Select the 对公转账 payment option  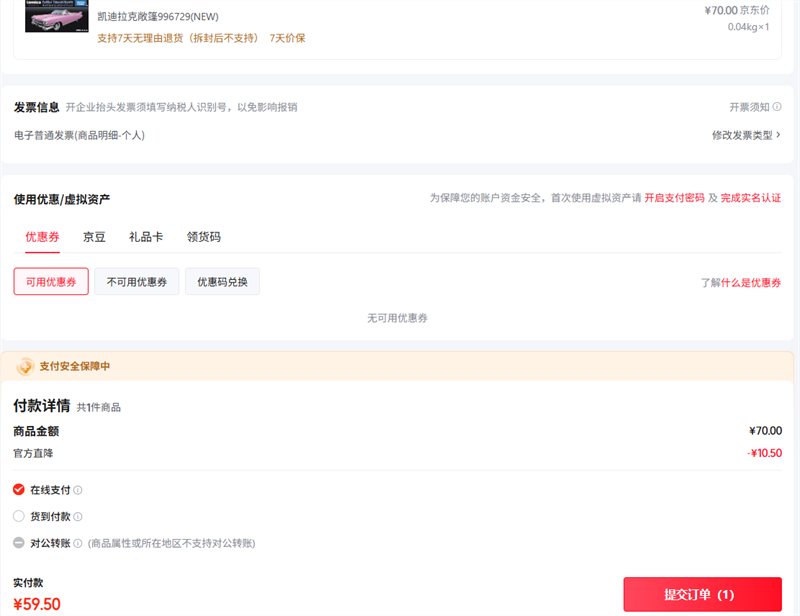coord(19,543)
